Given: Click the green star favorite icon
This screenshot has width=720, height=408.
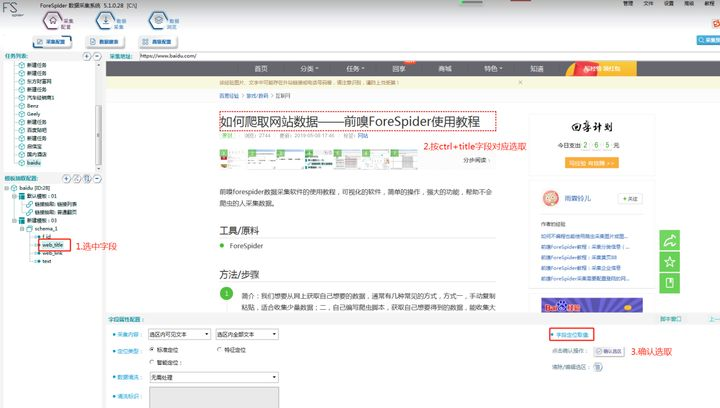Looking at the screenshot, I should [669, 261].
